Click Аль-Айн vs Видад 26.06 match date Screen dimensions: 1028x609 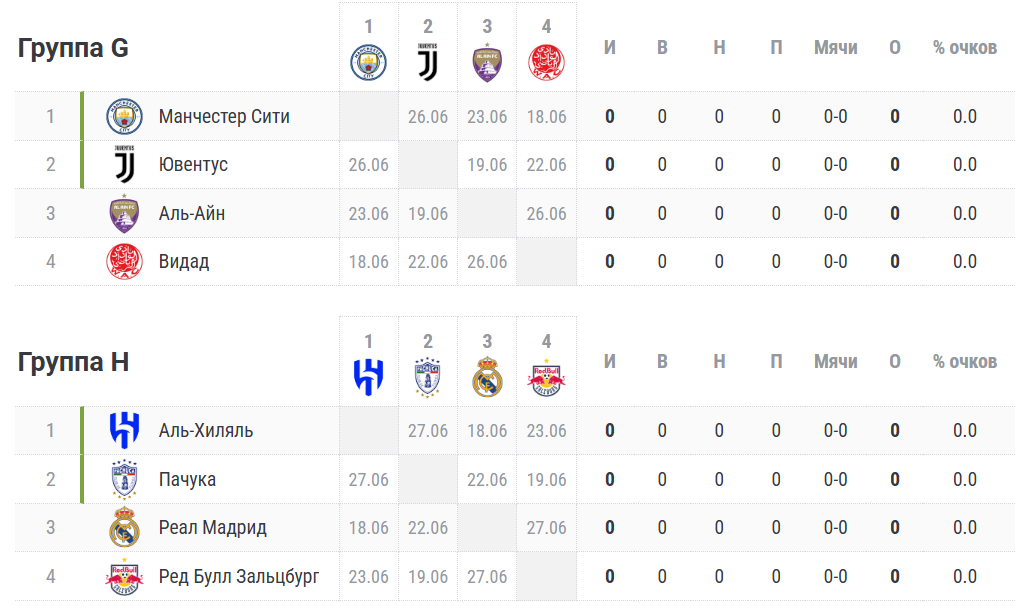[546, 214]
